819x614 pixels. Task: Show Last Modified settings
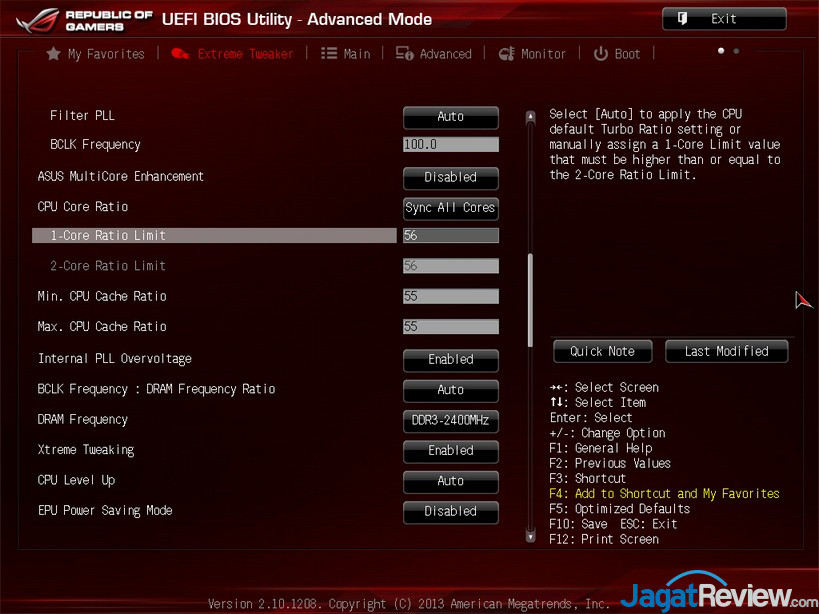[x=727, y=351]
